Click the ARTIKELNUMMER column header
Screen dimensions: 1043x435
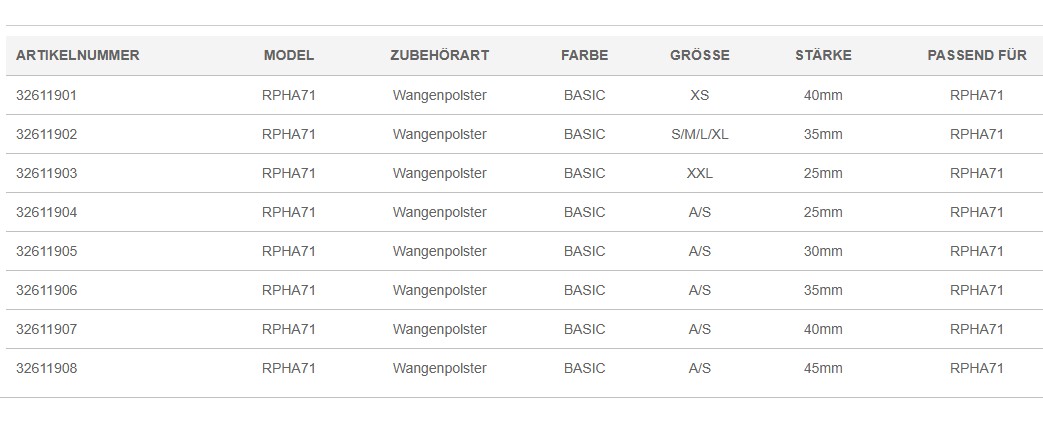(x=78, y=55)
